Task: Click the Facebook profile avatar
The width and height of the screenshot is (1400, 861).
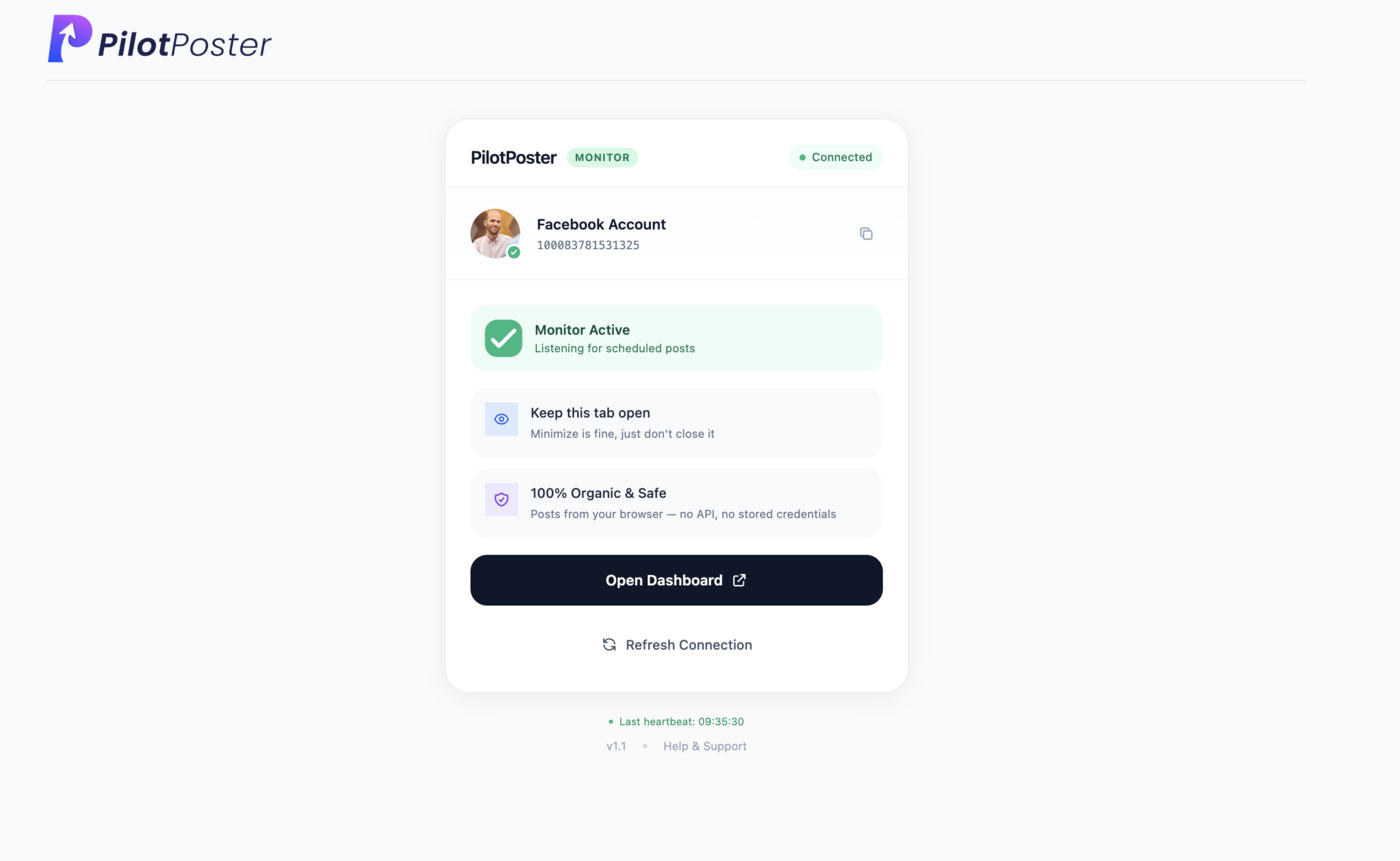Action: tap(496, 234)
